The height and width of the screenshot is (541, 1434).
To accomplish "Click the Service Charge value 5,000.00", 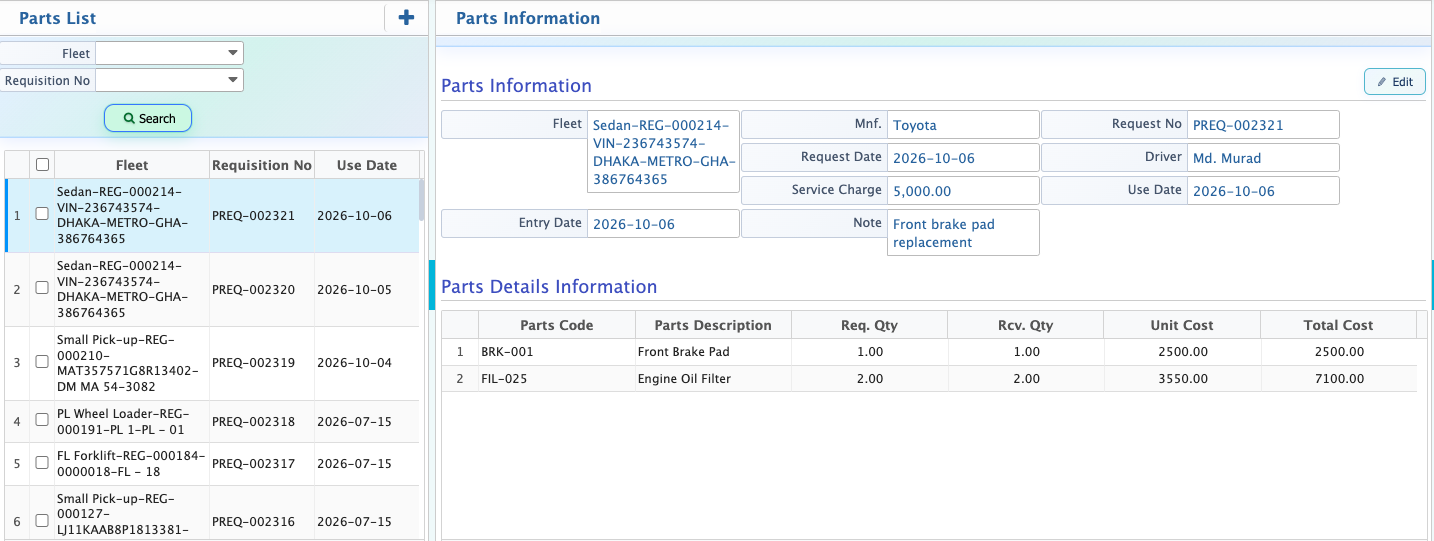I will click(x=963, y=190).
